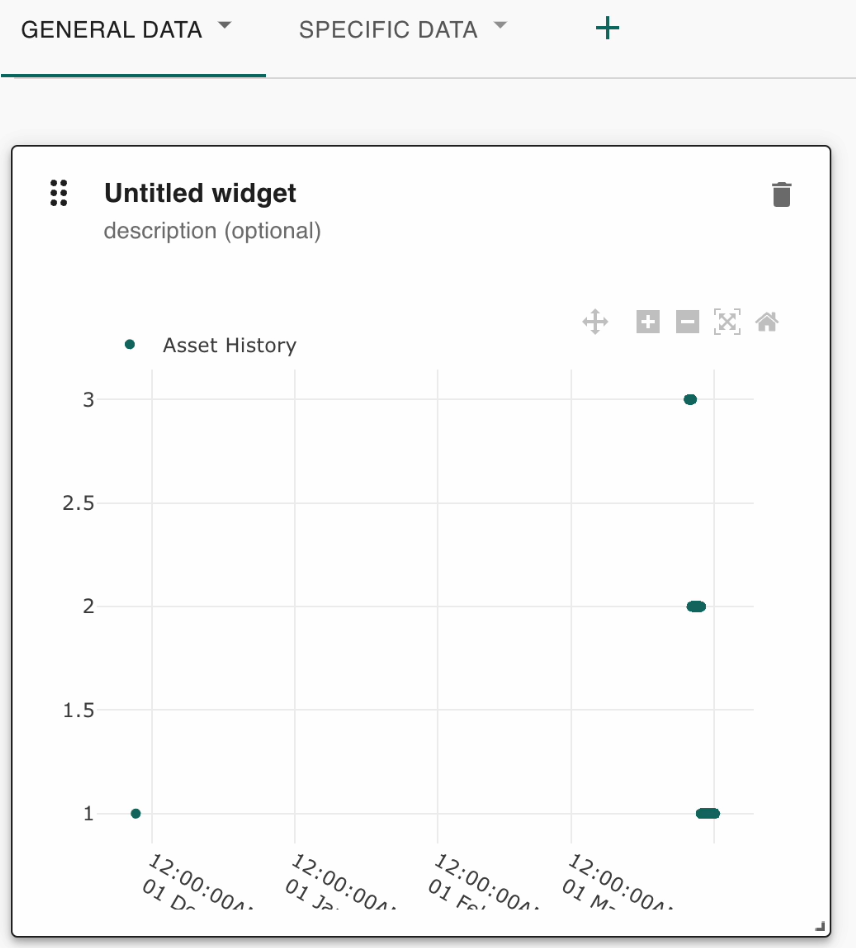
Task: Open the Specific Data tab dropdown arrow
Action: (500, 26)
